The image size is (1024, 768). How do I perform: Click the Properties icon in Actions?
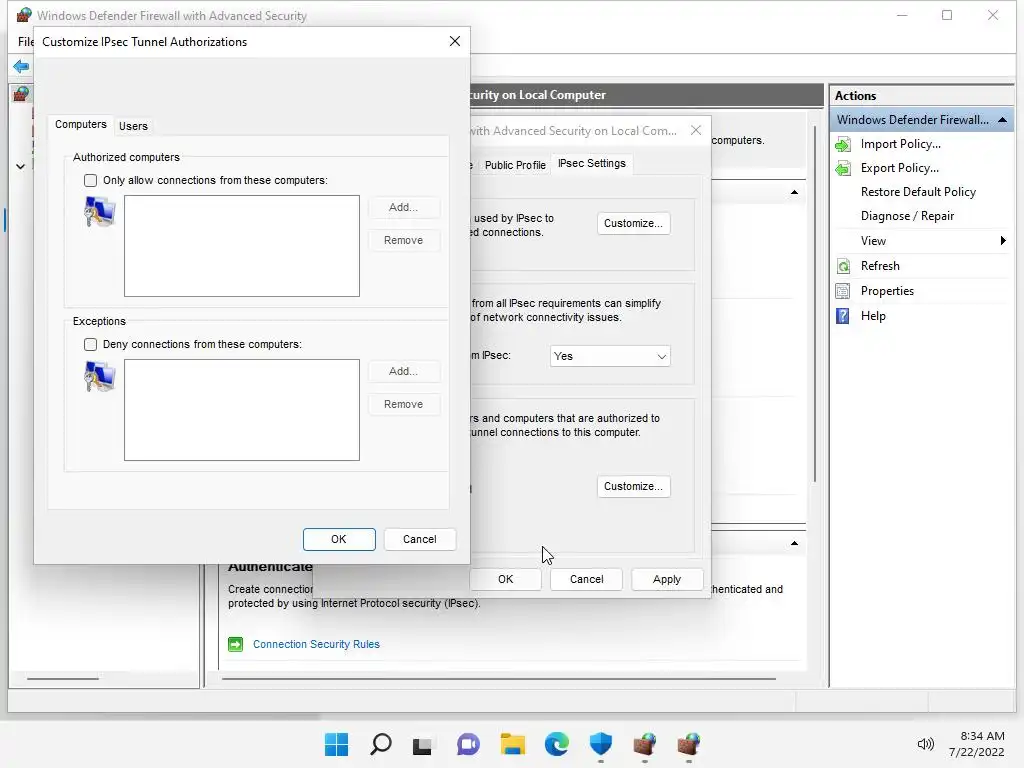point(843,291)
